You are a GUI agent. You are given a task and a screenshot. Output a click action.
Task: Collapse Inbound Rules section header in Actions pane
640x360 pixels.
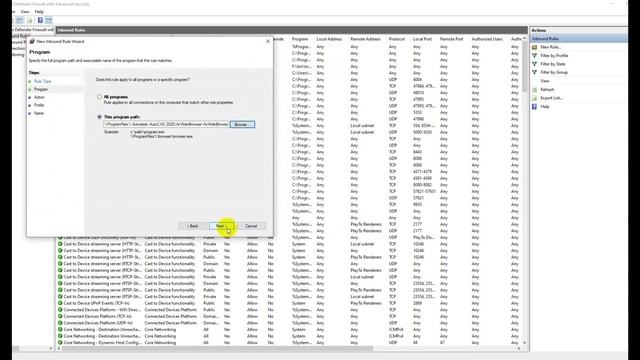(579, 39)
